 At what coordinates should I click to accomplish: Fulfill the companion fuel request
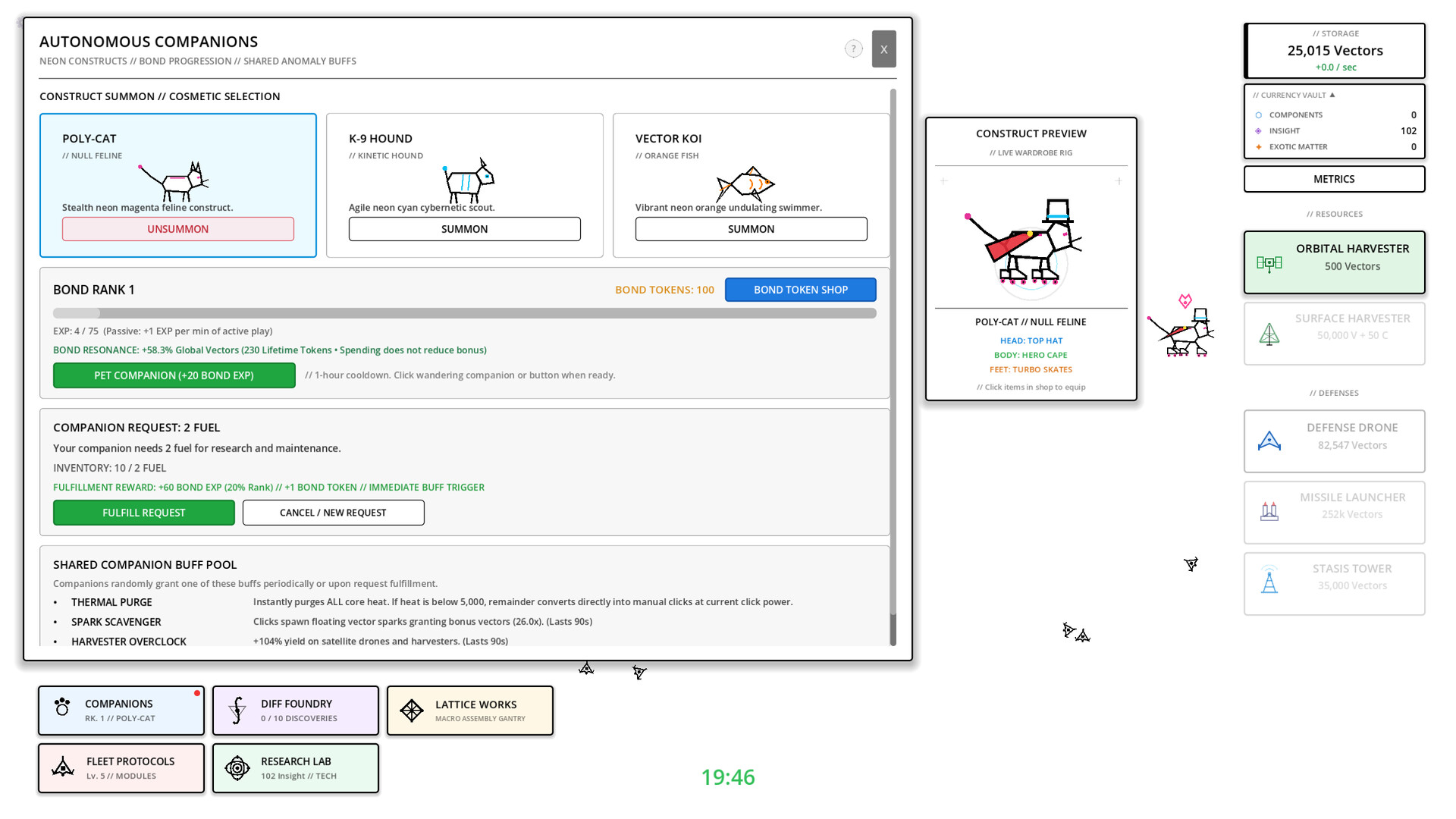pyautogui.click(x=144, y=513)
